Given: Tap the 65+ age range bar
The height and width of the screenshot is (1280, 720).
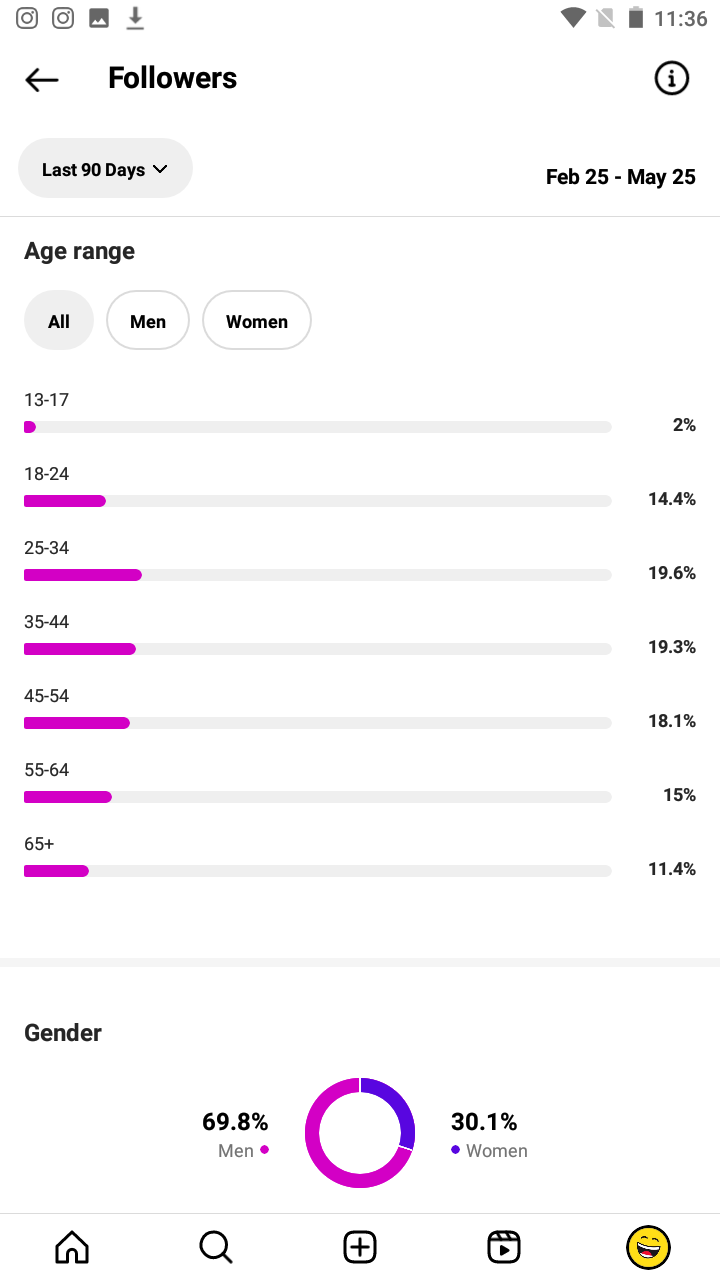Looking at the screenshot, I should (318, 871).
